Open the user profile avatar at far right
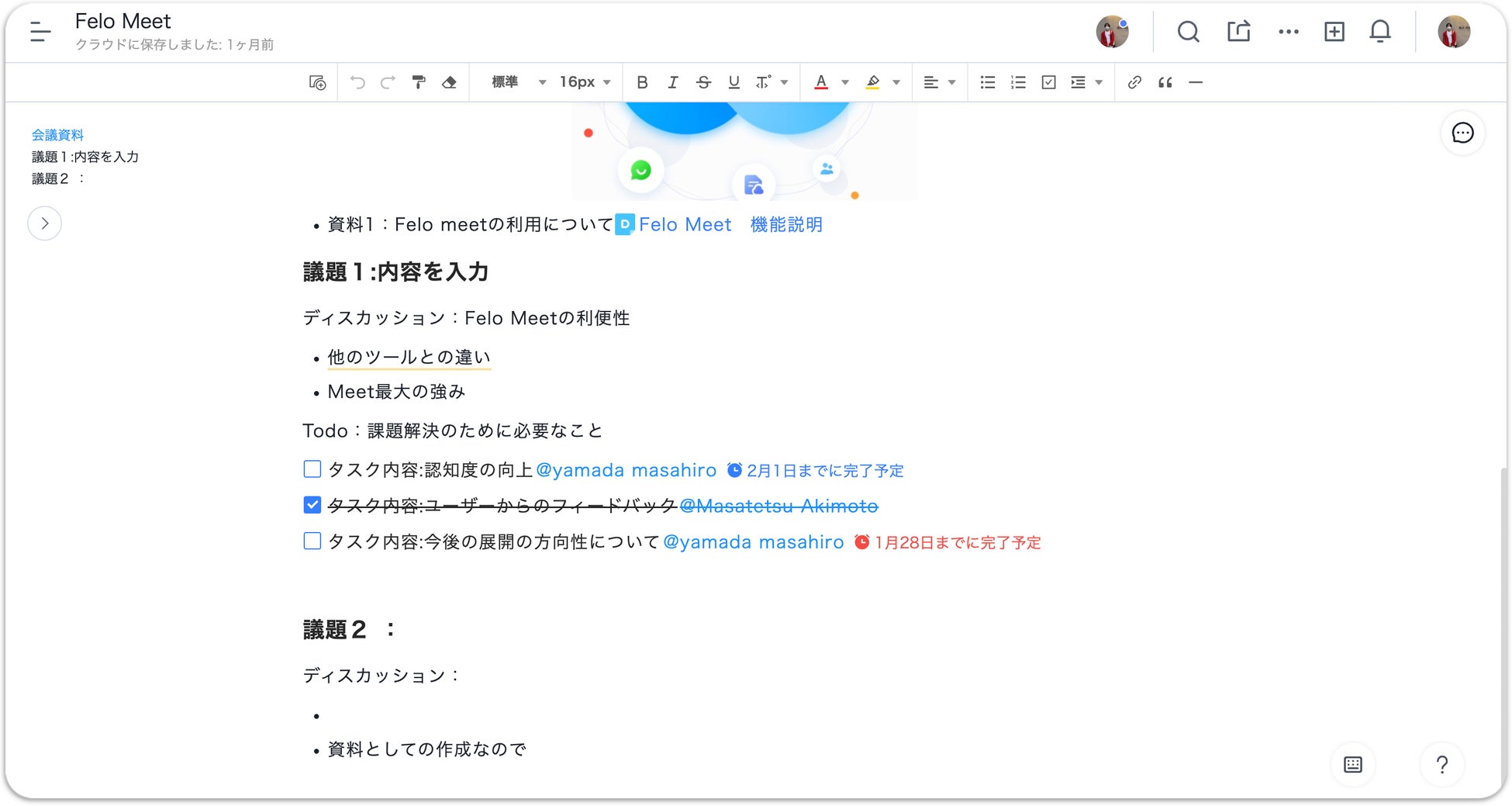The height and width of the screenshot is (806, 1512). 1454,32
